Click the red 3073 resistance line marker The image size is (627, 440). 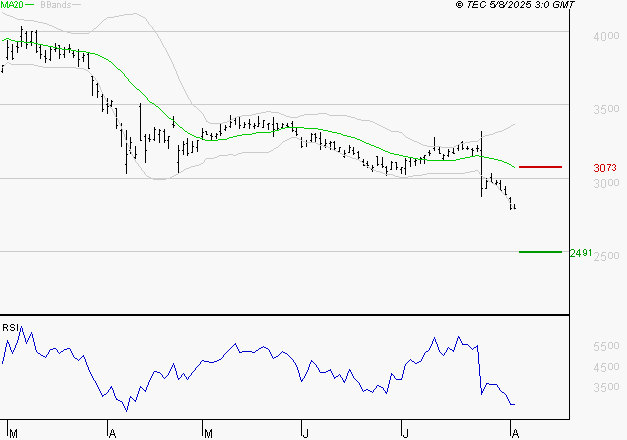coord(540,167)
